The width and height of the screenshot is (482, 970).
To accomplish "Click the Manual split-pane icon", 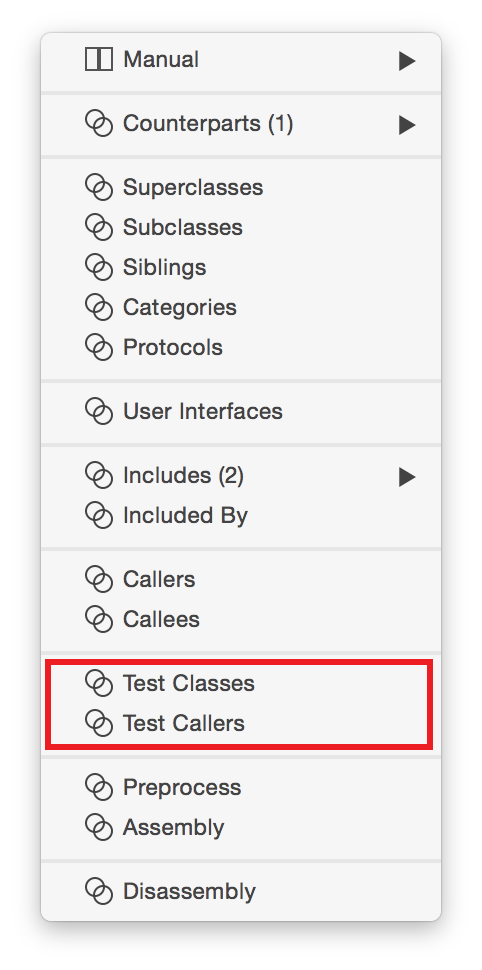I will (99, 60).
